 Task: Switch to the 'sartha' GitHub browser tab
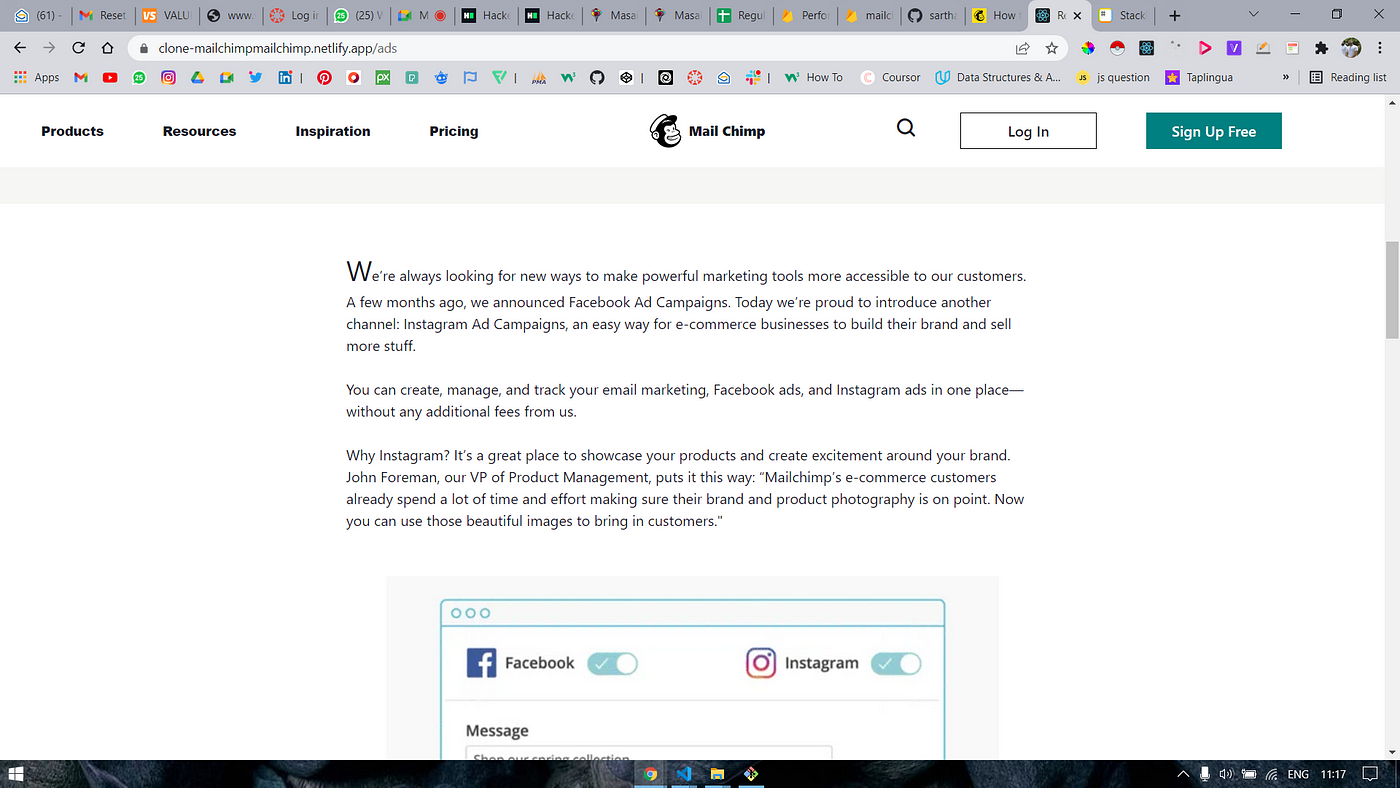coord(932,15)
